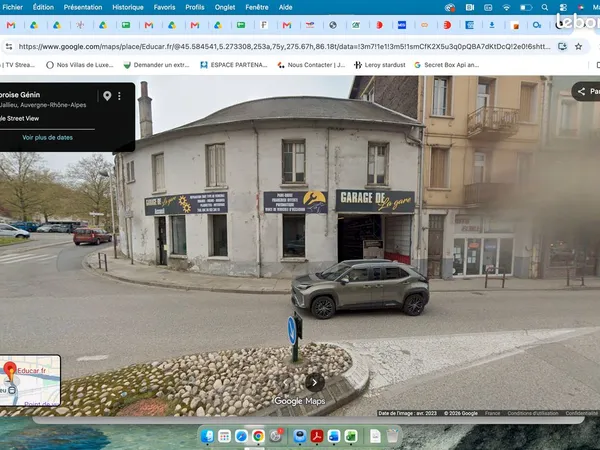View site information icon in address bar
The width and height of the screenshot is (600, 450).
tap(9, 46)
